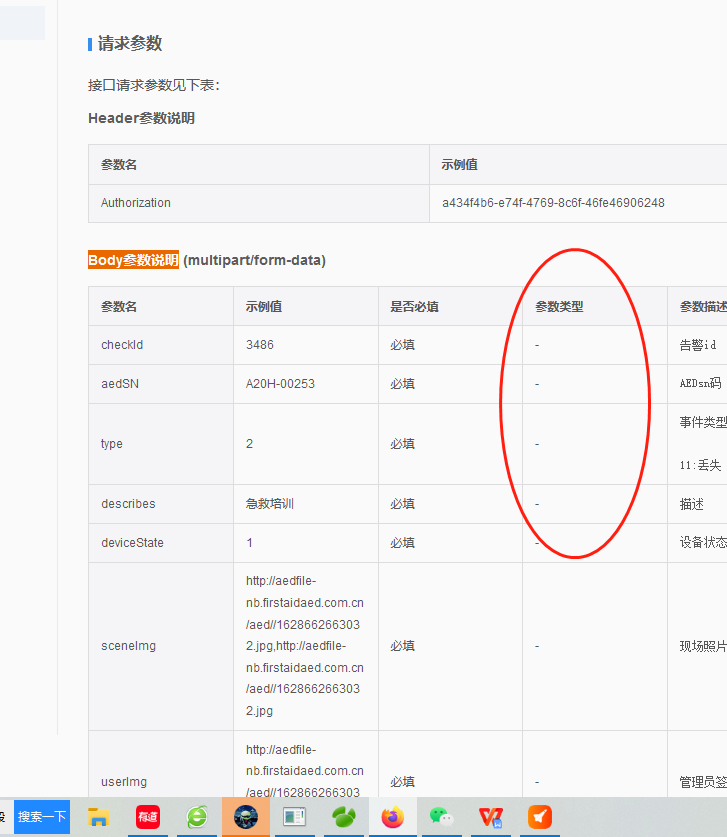
Task: Click the deviceState parameter name cell
Action: click(x=161, y=543)
